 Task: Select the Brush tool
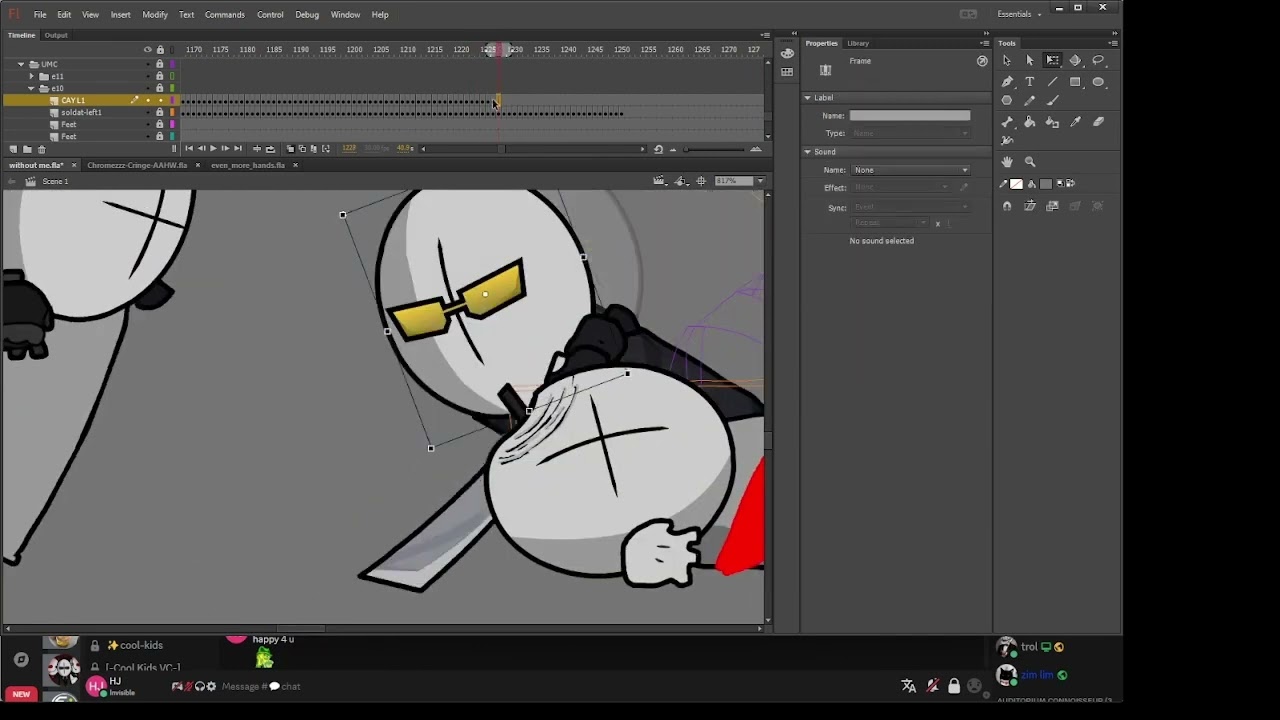tap(1052, 100)
